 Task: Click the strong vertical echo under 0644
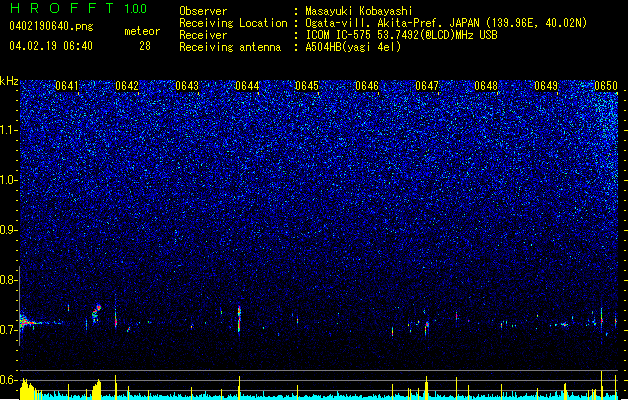[x=239, y=319]
